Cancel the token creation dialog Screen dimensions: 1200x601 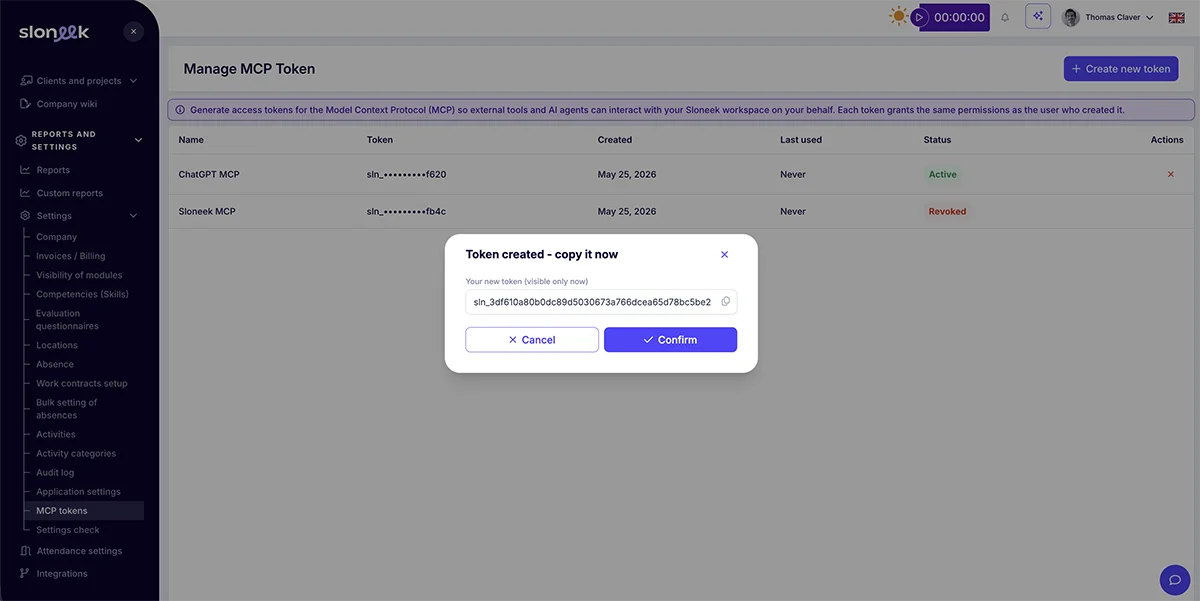pos(532,340)
